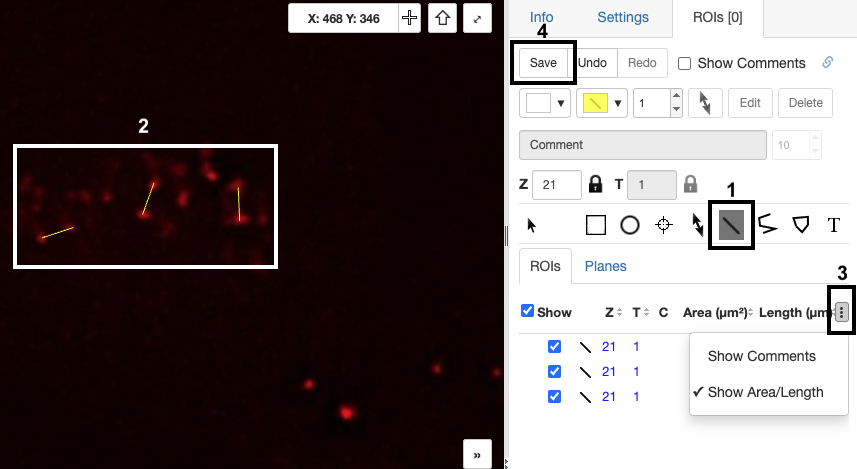Click the link icon beside Show Comments
The width and height of the screenshot is (857, 469).
pos(827,62)
